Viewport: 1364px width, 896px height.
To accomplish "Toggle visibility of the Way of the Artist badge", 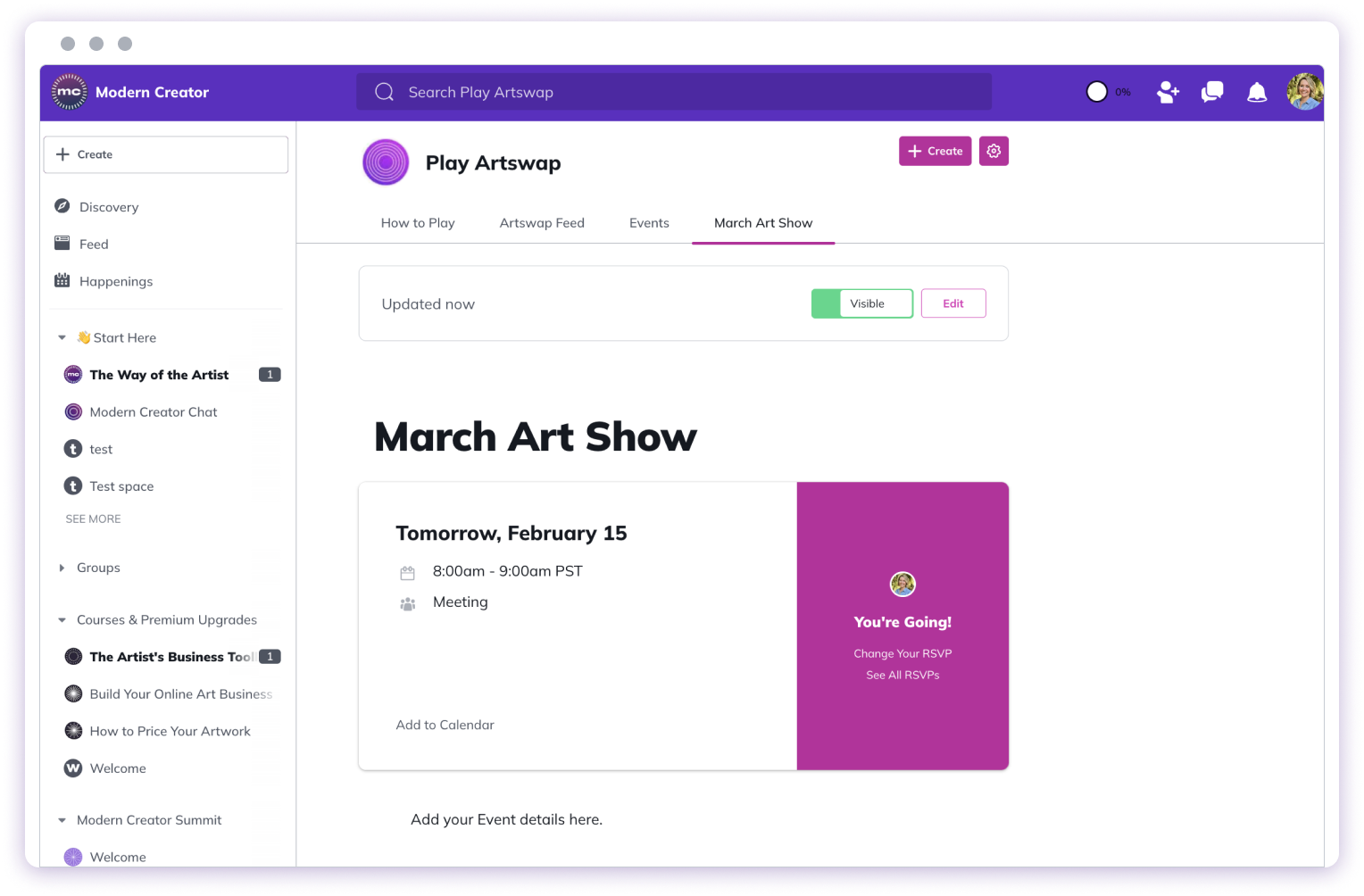I will [270, 374].
